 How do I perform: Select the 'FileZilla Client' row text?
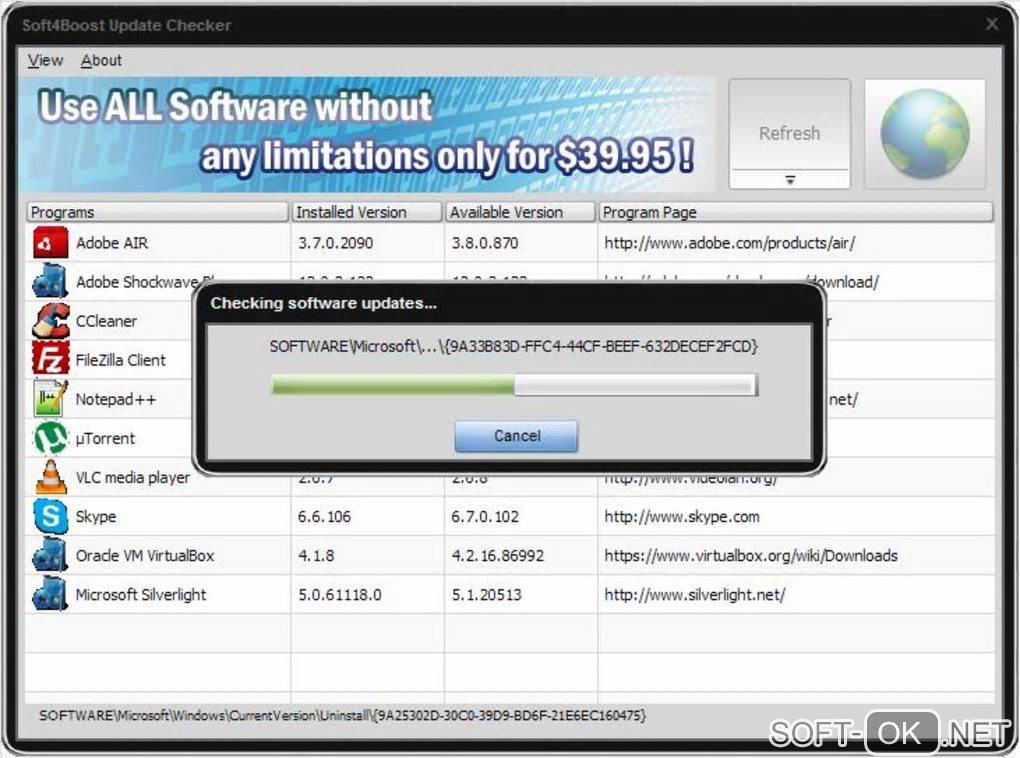121,360
